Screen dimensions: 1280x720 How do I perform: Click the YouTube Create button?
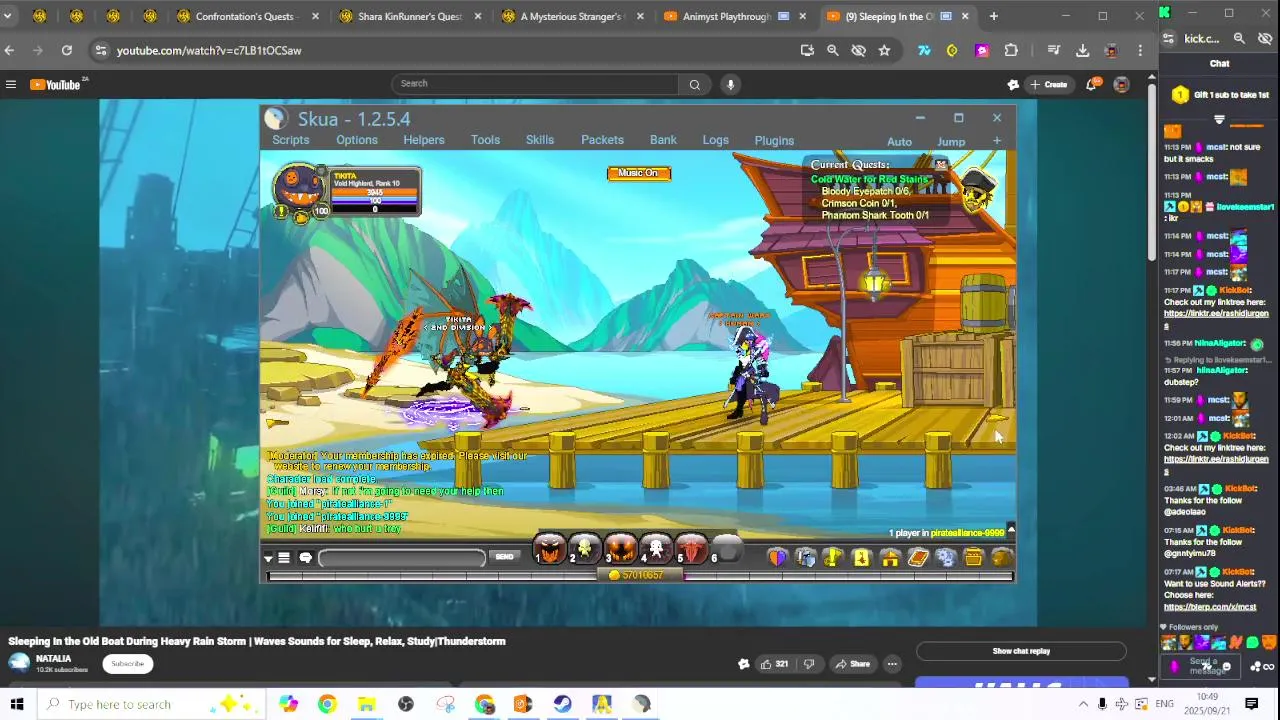(x=1049, y=84)
